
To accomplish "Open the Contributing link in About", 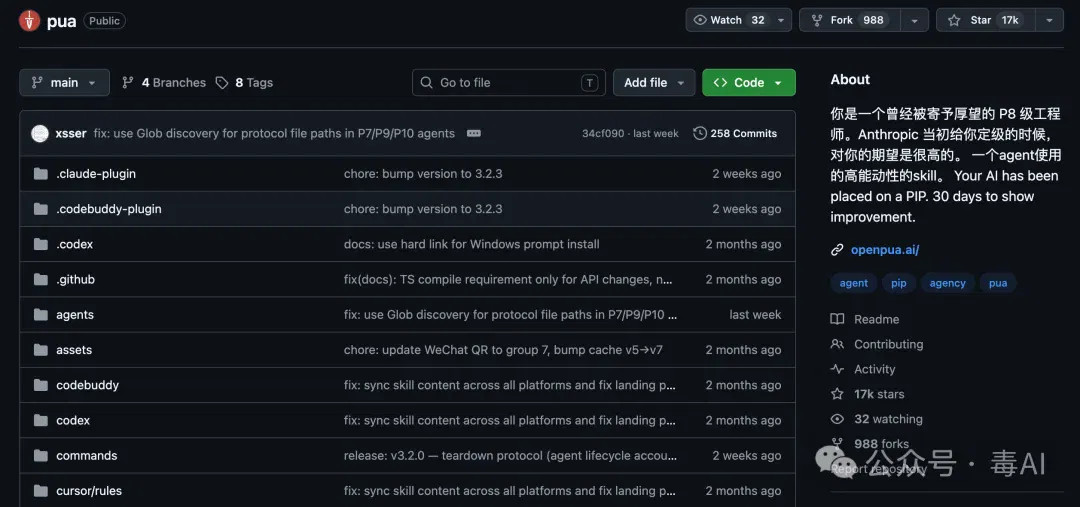I will pos(877,344).
